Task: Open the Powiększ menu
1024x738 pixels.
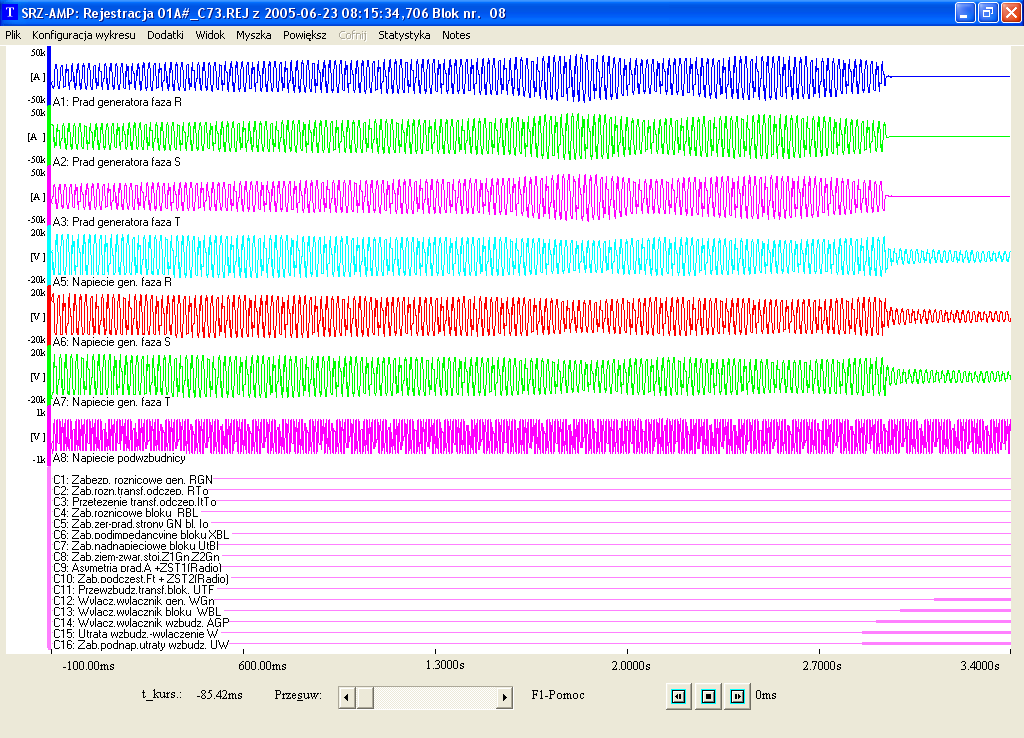Action: pyautogui.click(x=304, y=34)
